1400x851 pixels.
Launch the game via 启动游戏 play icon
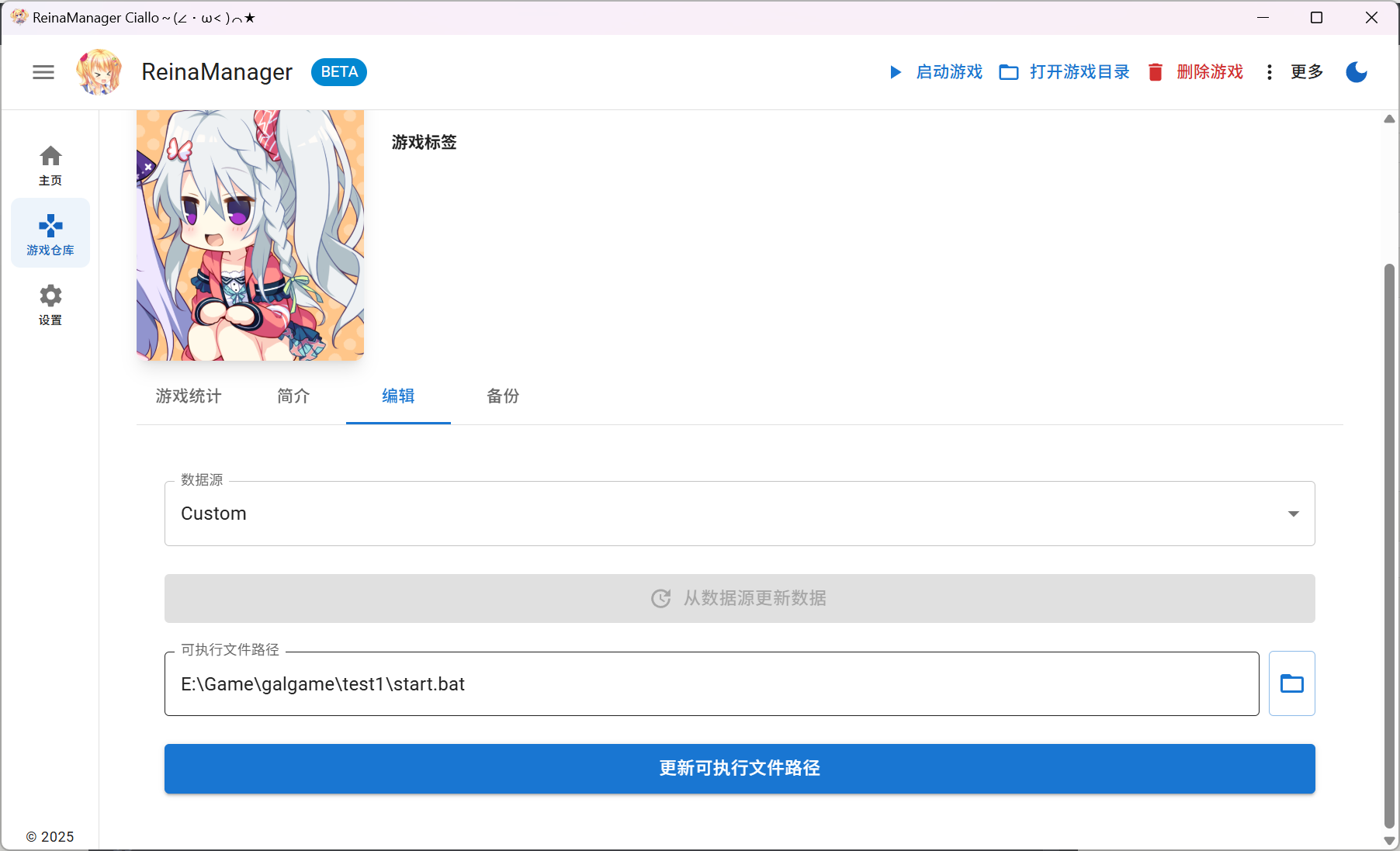click(896, 72)
